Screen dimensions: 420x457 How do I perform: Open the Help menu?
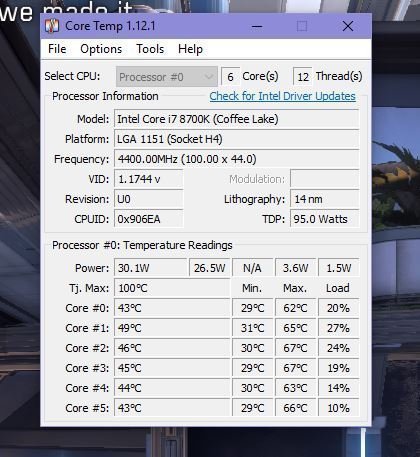[190, 49]
